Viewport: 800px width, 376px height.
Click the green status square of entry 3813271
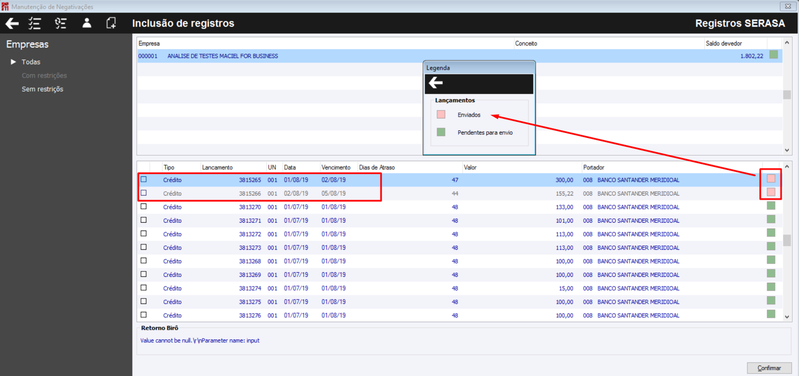click(771, 219)
